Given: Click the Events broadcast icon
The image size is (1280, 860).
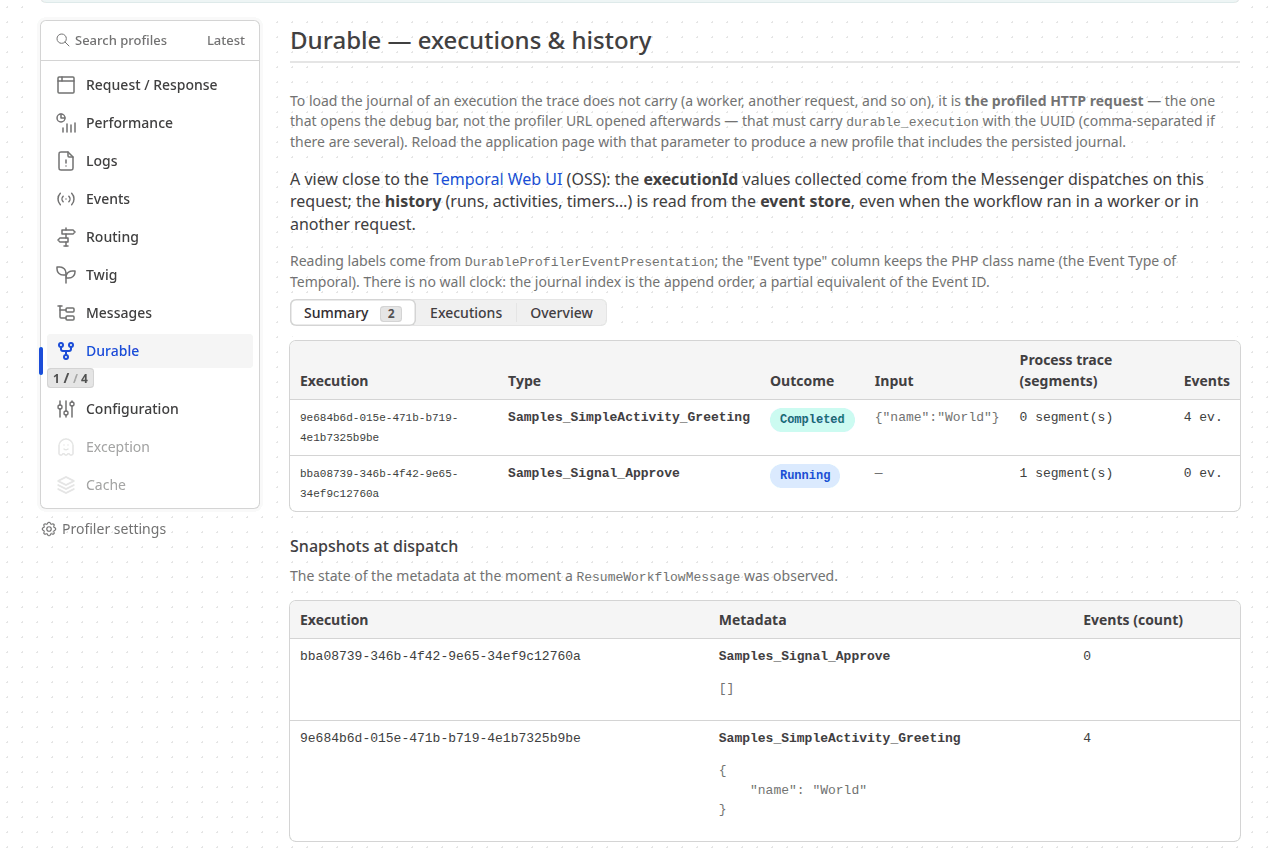Looking at the screenshot, I should coord(66,199).
